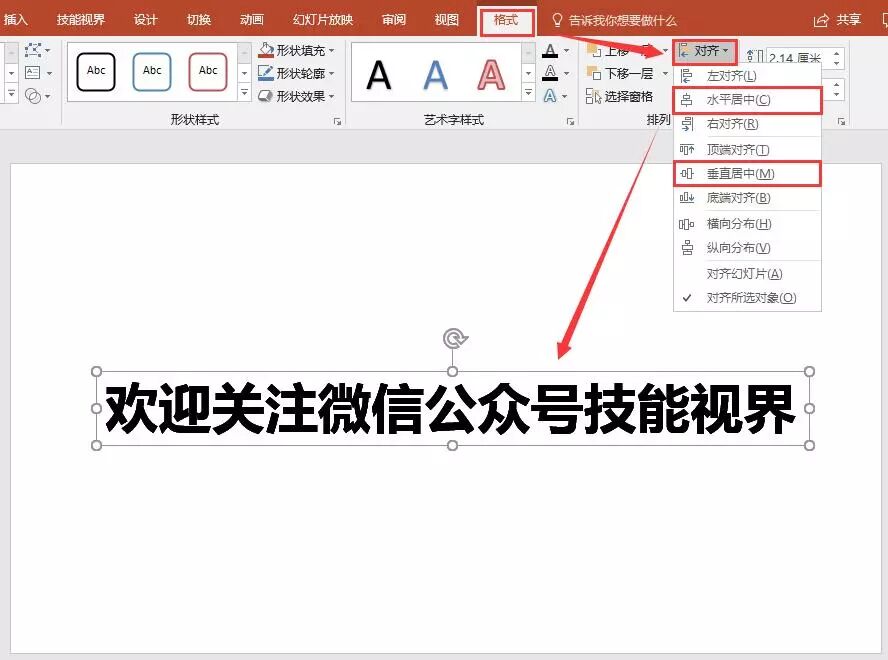Switch to the 格式 (Format) ribbon tab
Viewport: 888px width, 660px height.
[x=506, y=18]
